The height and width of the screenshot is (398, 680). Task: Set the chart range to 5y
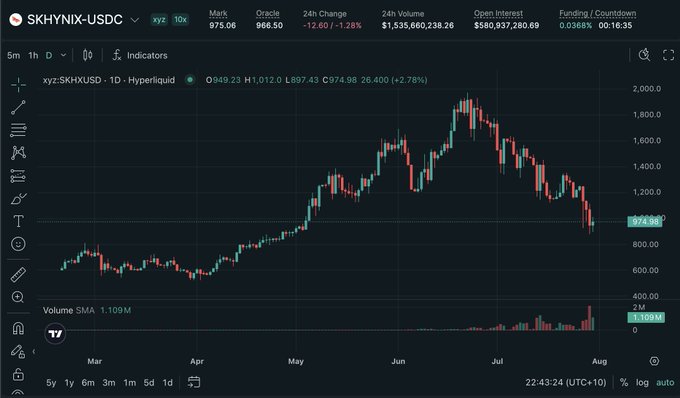(x=51, y=382)
